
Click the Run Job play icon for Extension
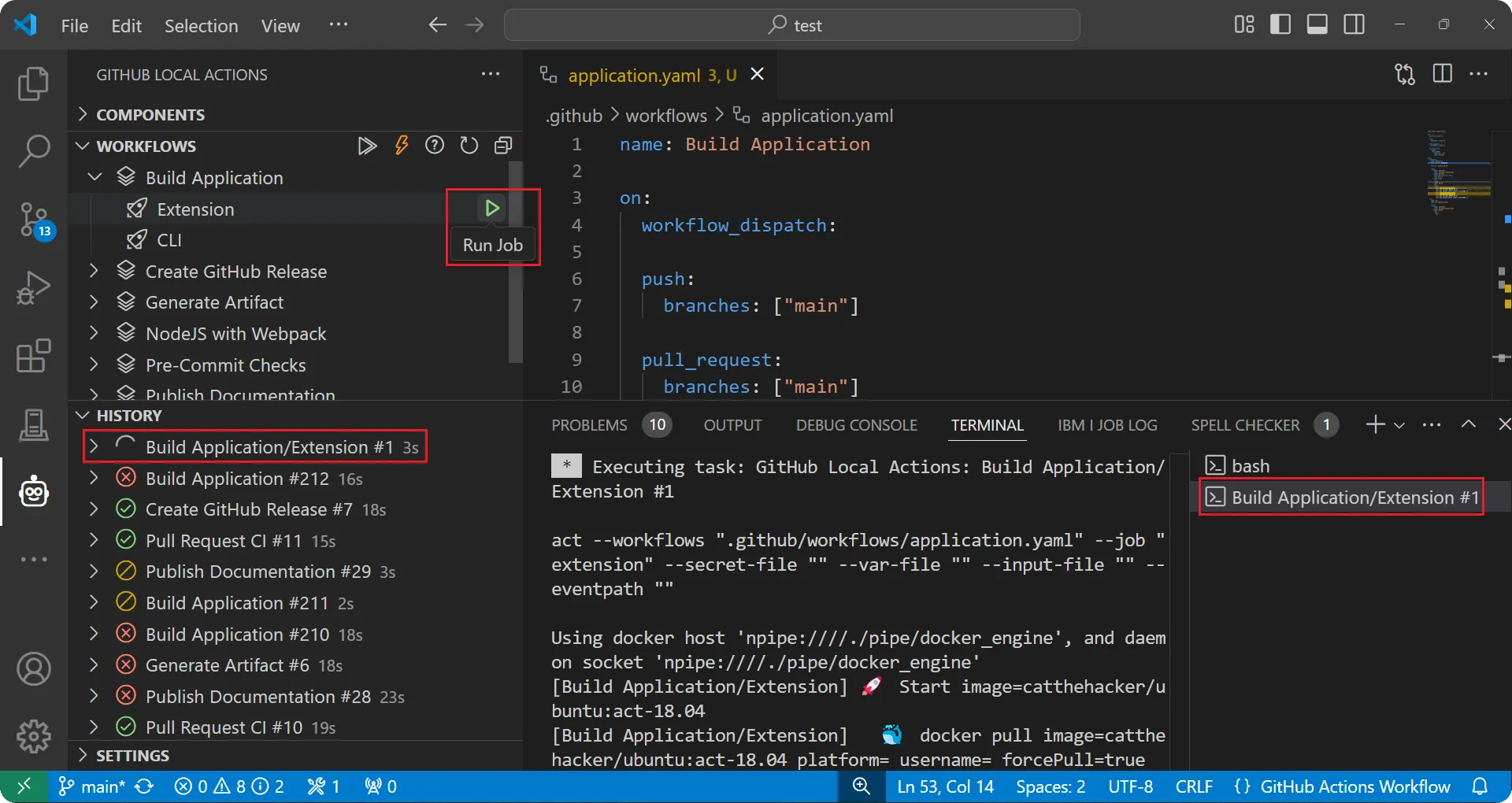[x=492, y=208]
